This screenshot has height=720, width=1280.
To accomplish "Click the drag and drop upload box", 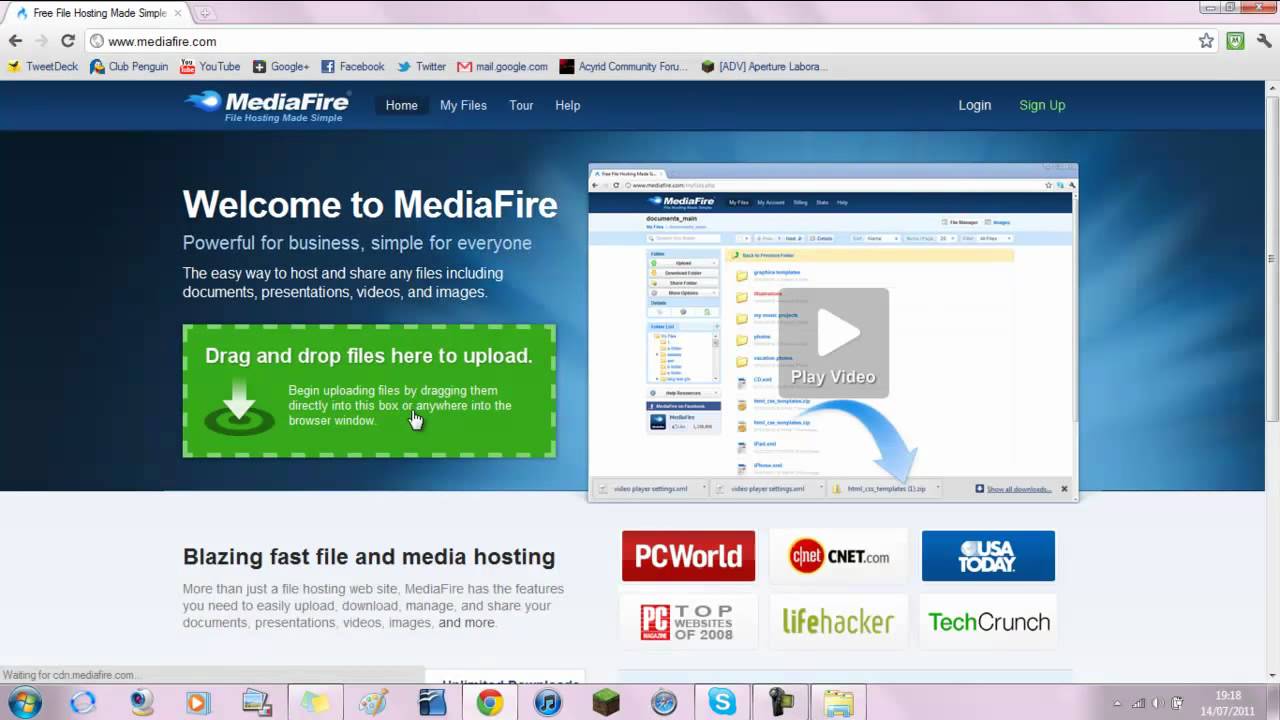I will click(x=369, y=391).
